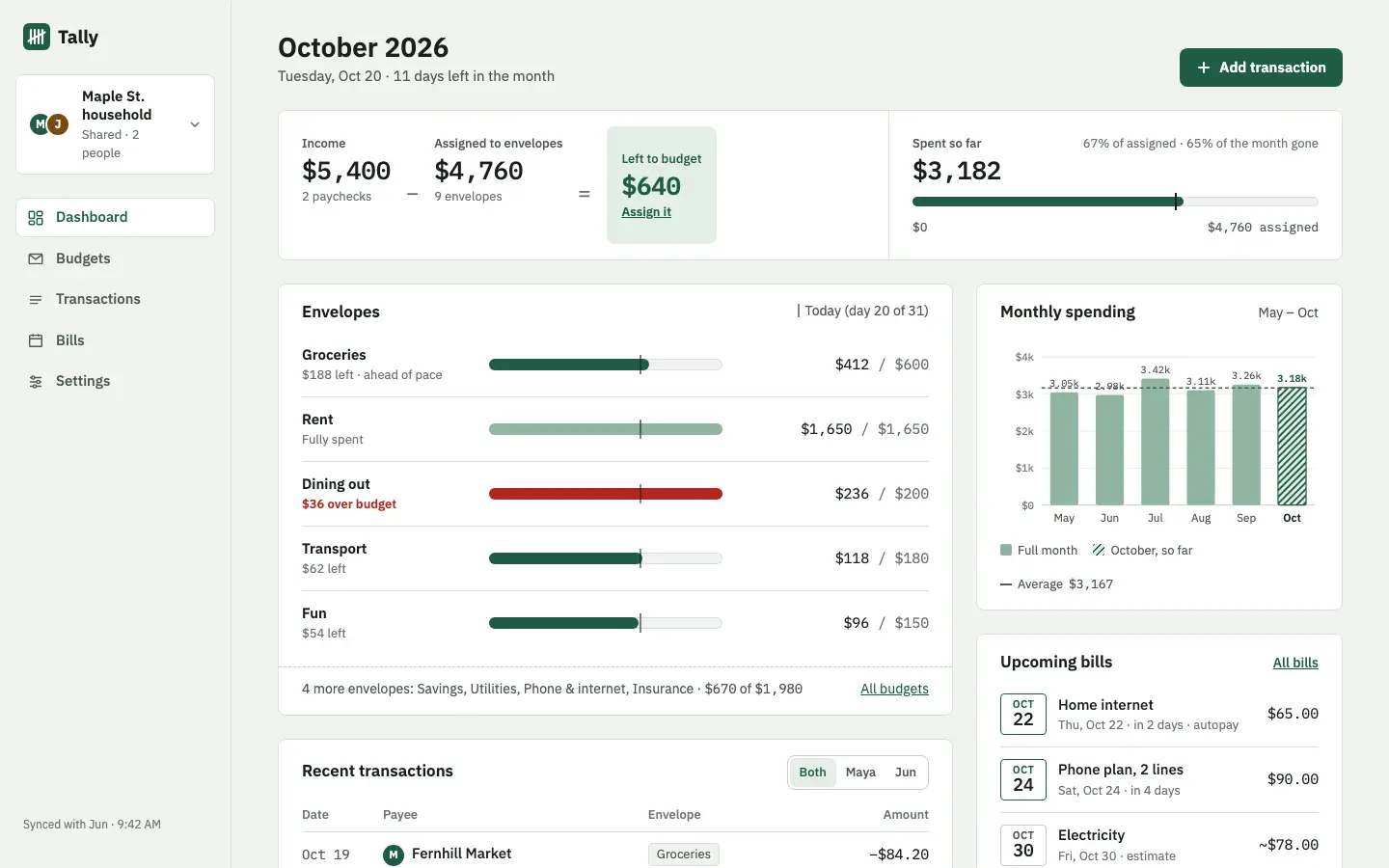Open the All bills link
This screenshot has width=1389, height=868.
tap(1295, 663)
